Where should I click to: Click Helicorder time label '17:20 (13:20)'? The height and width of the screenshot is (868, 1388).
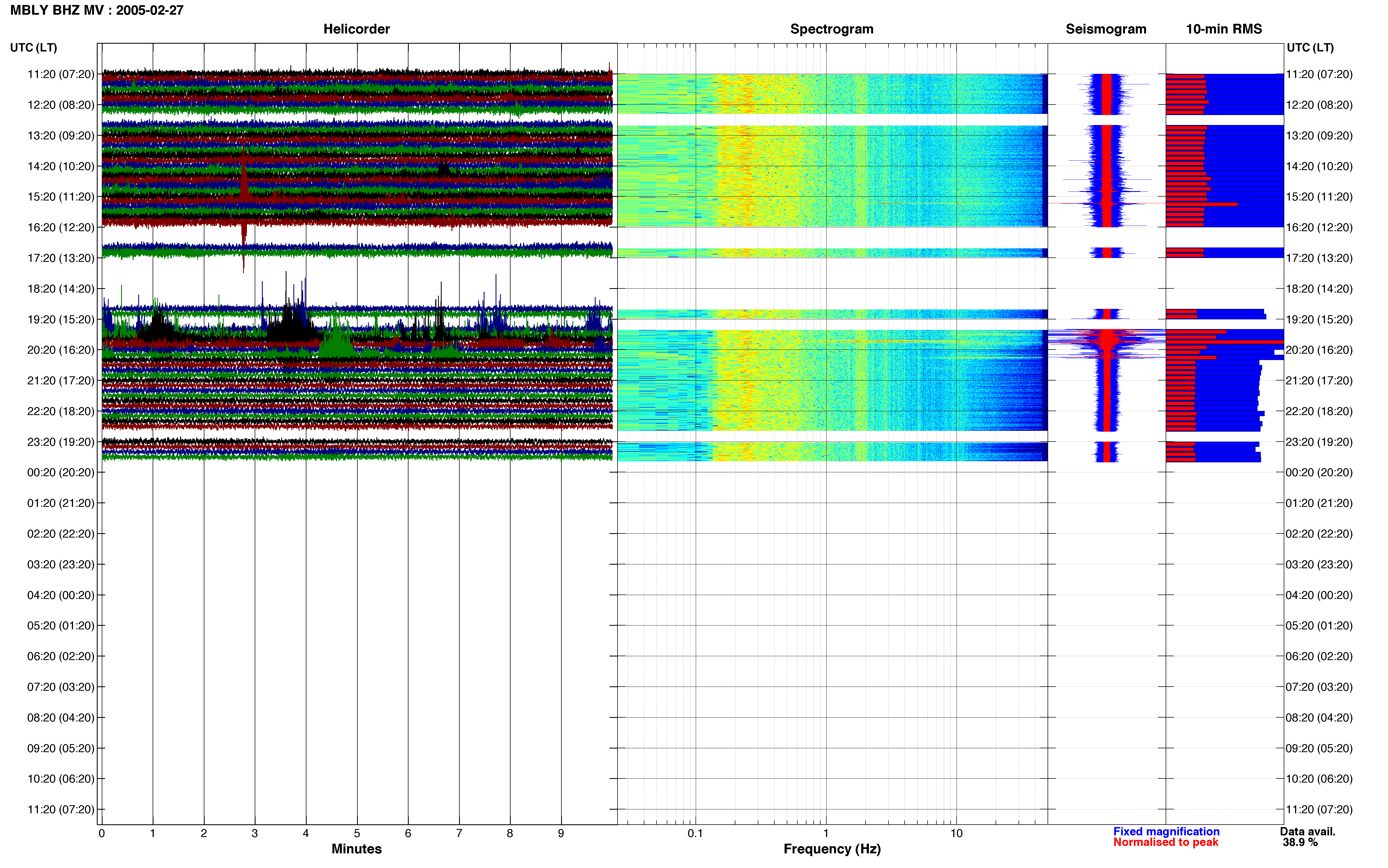click(61, 258)
